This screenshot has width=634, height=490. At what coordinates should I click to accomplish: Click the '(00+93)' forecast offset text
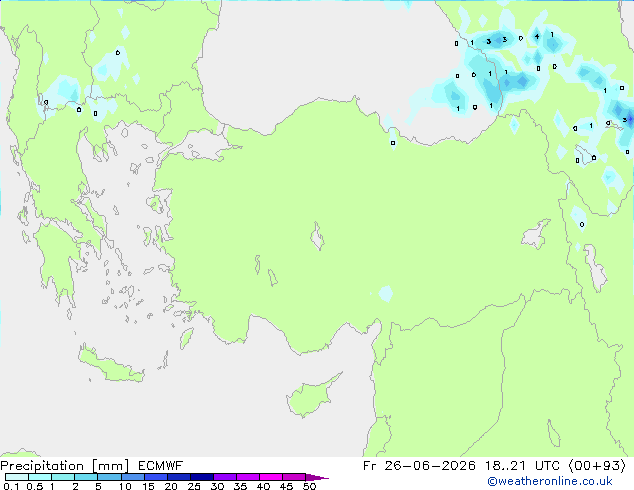click(x=597, y=466)
